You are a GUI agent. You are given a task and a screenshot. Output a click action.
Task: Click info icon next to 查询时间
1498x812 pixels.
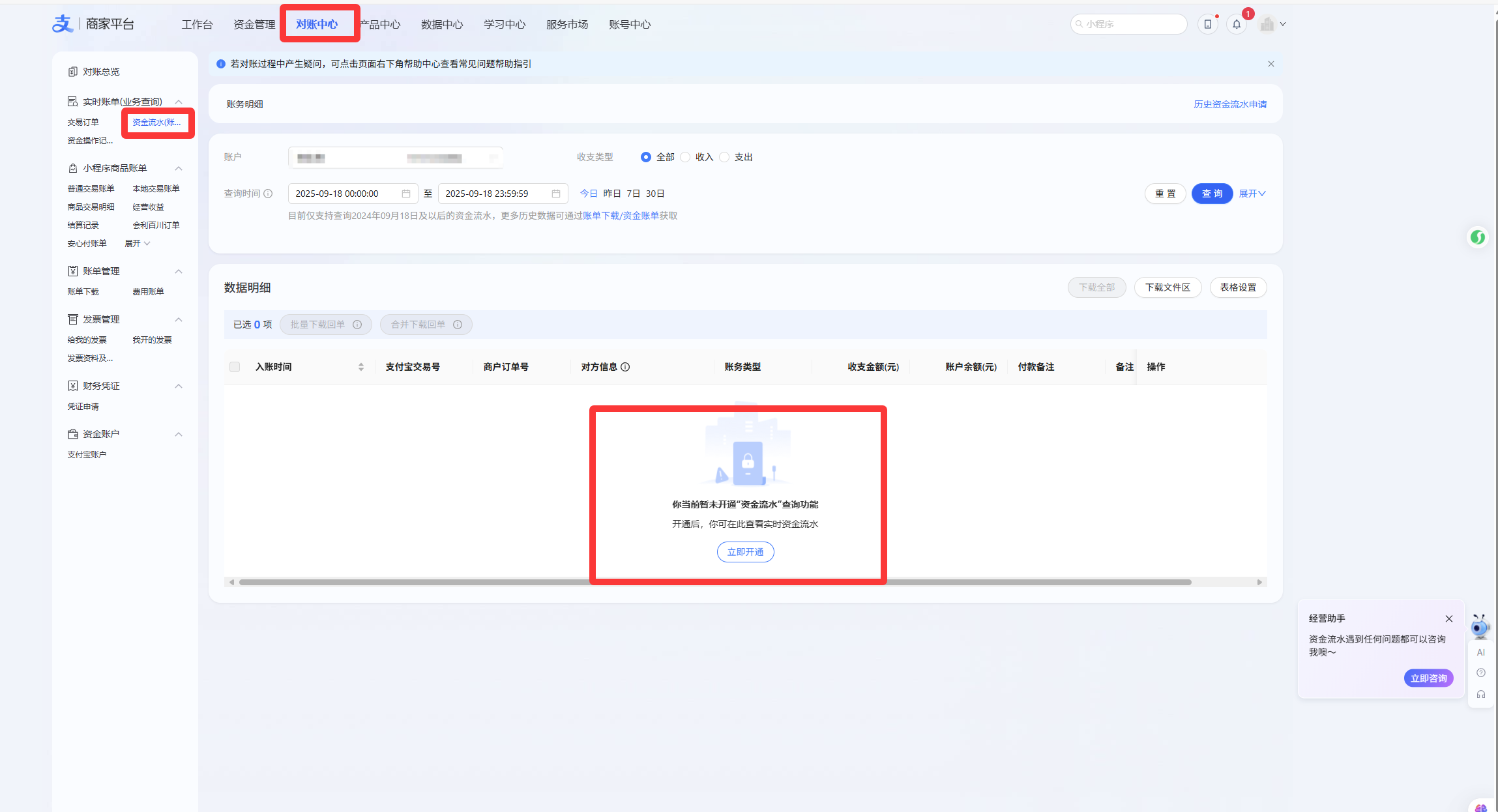point(268,194)
